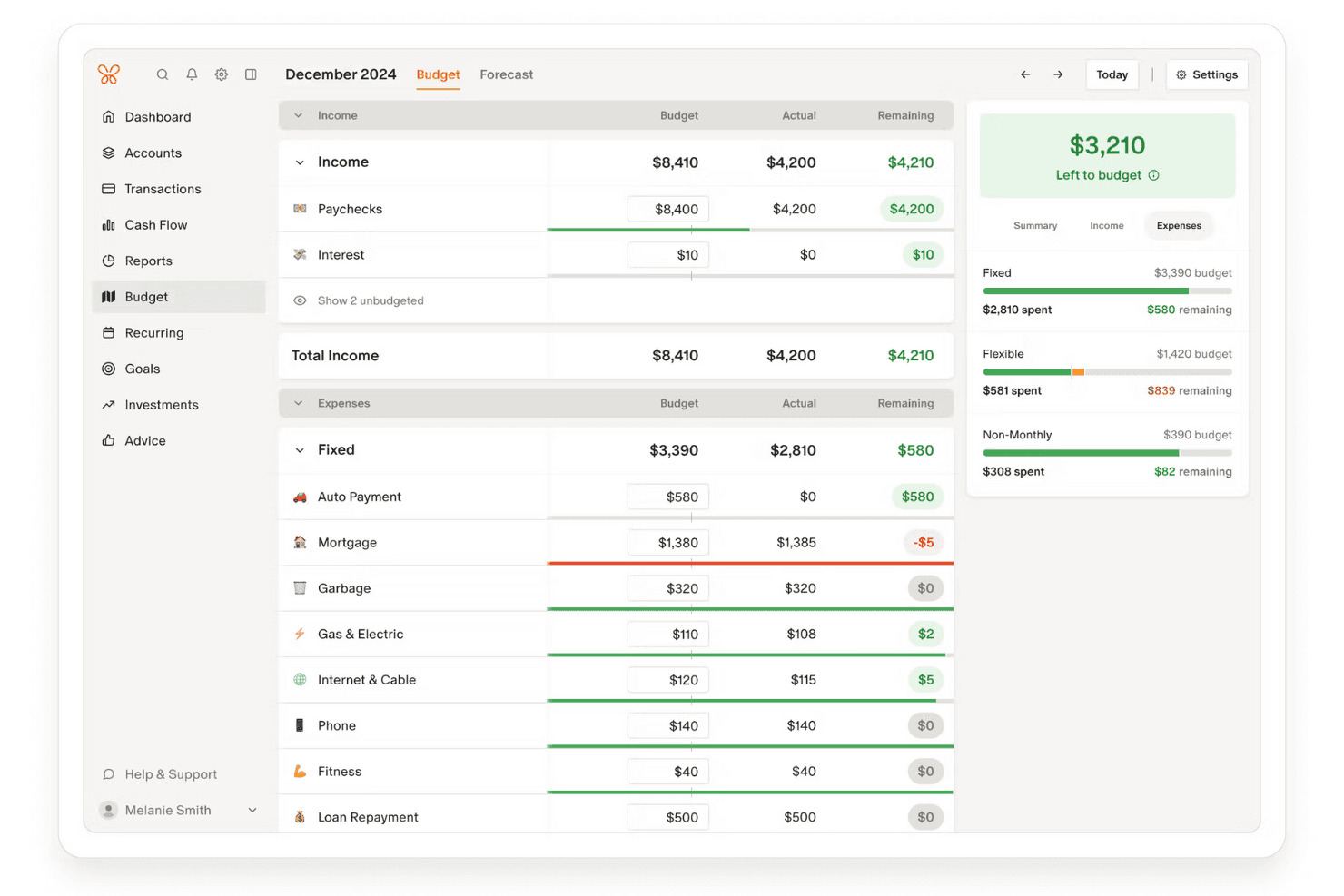This screenshot has height=896, width=1344.
Task: Switch to Income tab in side panel
Action: pos(1107,226)
